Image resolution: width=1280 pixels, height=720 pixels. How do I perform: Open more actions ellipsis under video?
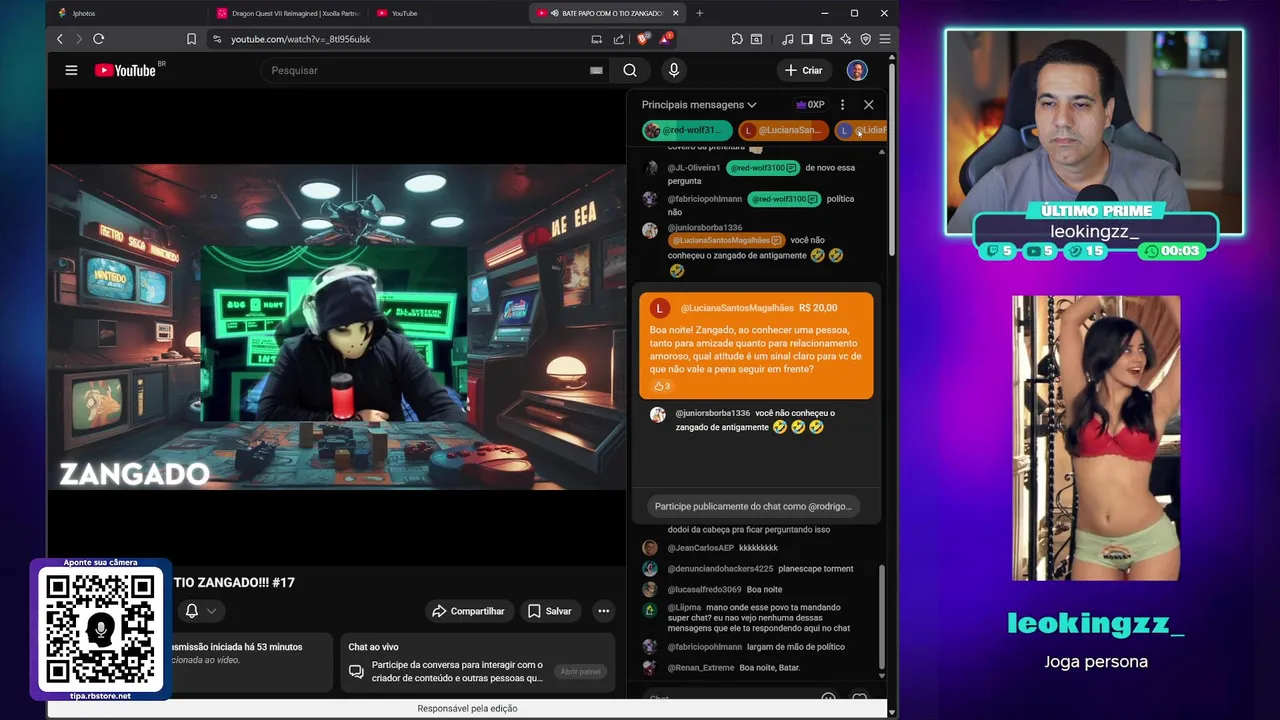click(603, 611)
